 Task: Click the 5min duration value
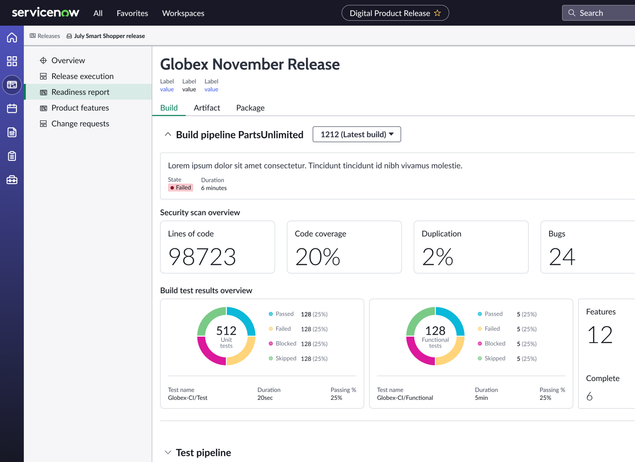coord(482,398)
